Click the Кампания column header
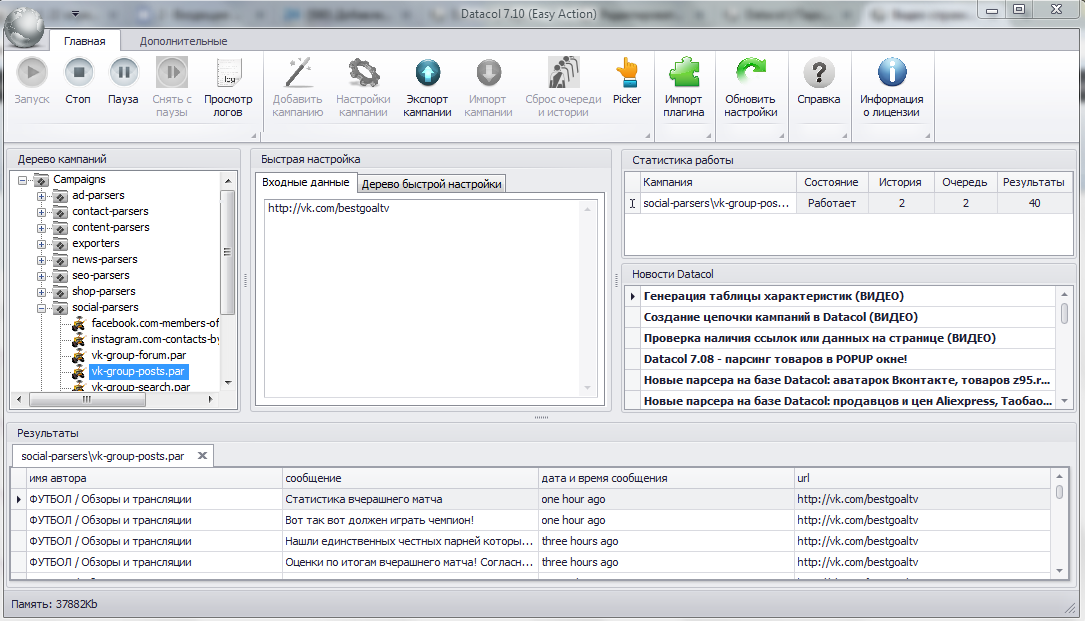Screen dimensions: 1085x621 (x=717, y=182)
